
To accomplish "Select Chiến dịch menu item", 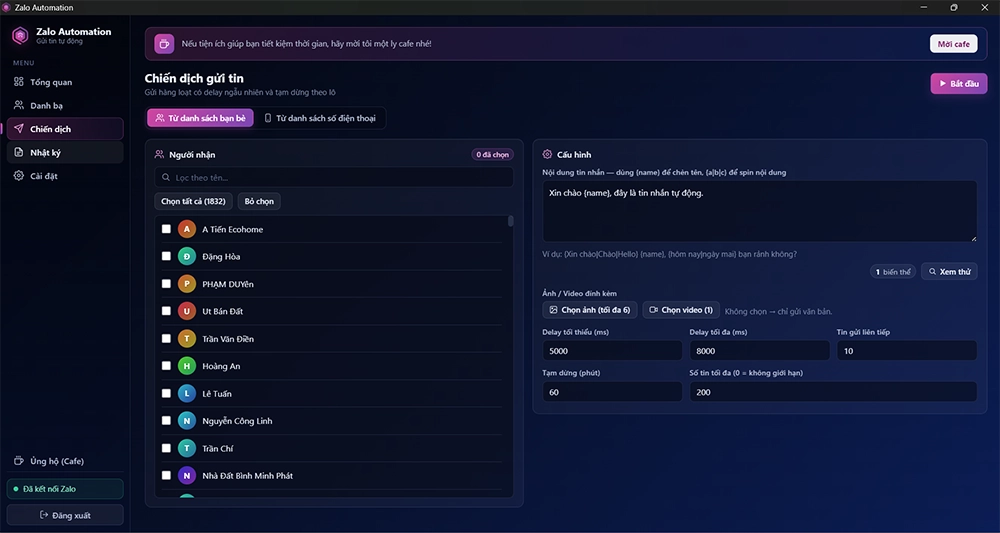I will coord(65,129).
